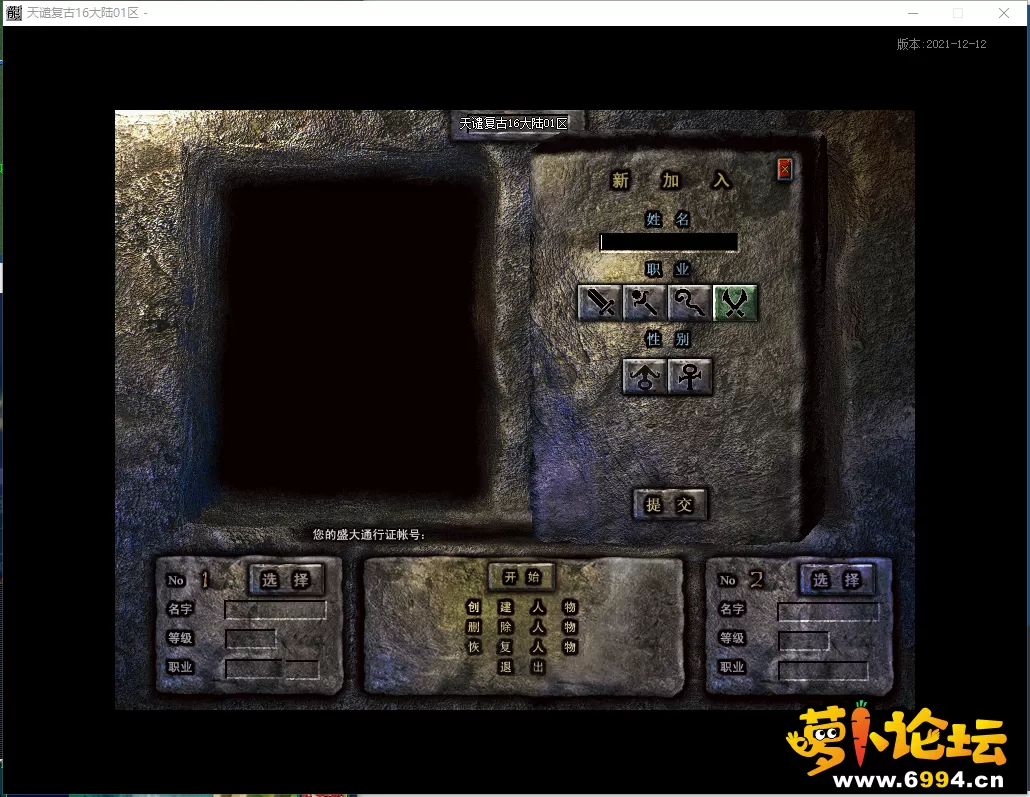Choose the female gender symbol
1030x797 pixels.
[690, 376]
